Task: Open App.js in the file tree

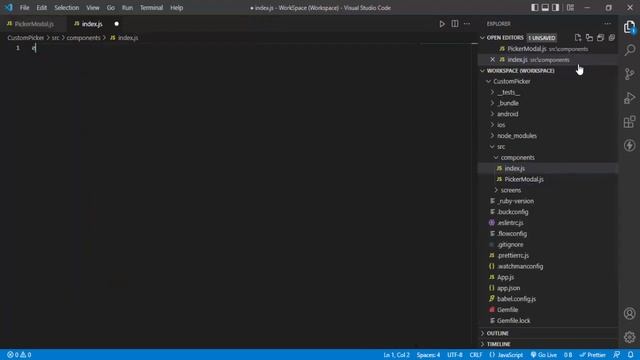Action: (x=505, y=277)
